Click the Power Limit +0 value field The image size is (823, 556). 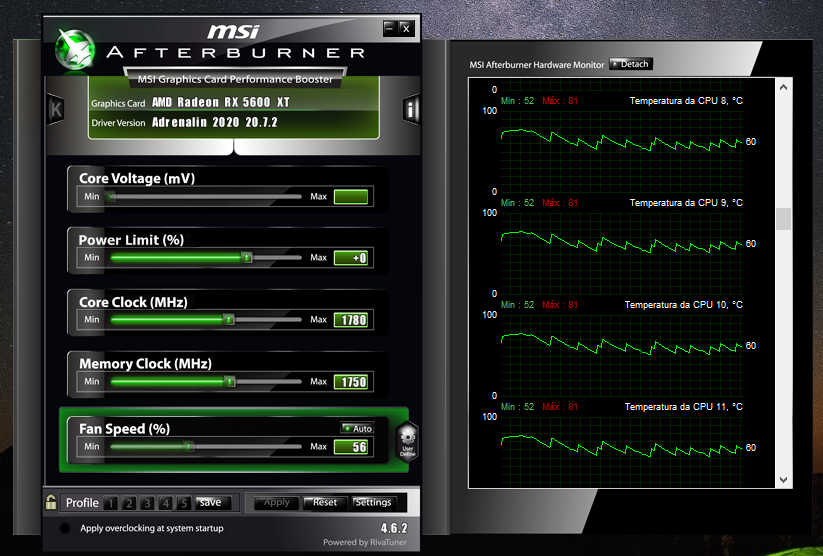tap(351, 258)
